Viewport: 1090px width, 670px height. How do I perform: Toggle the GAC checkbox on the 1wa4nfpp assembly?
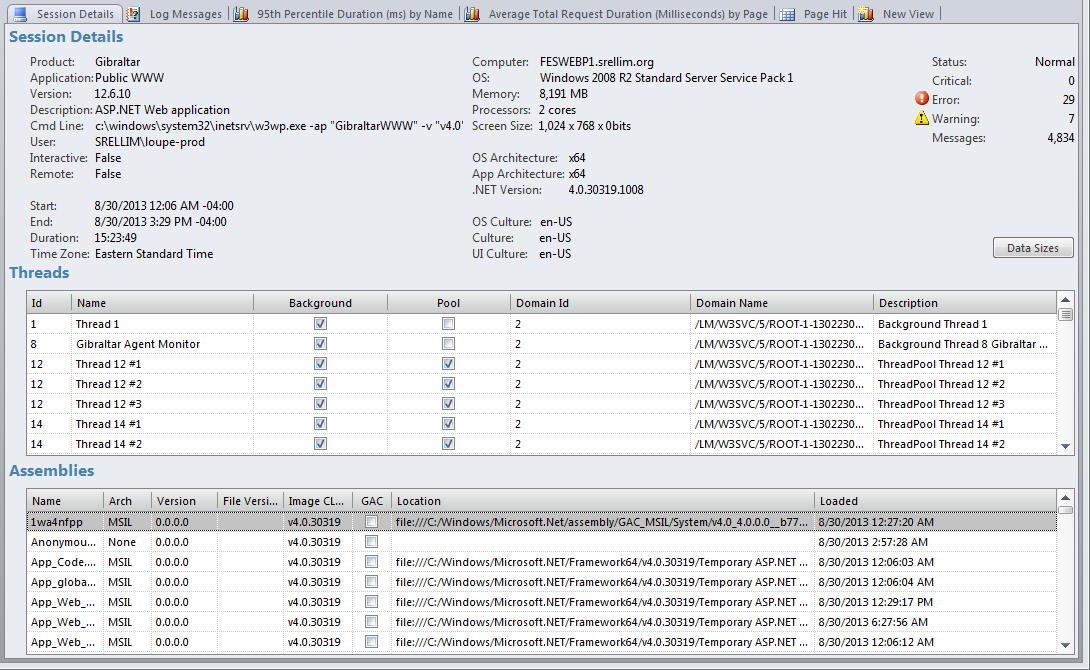370,521
